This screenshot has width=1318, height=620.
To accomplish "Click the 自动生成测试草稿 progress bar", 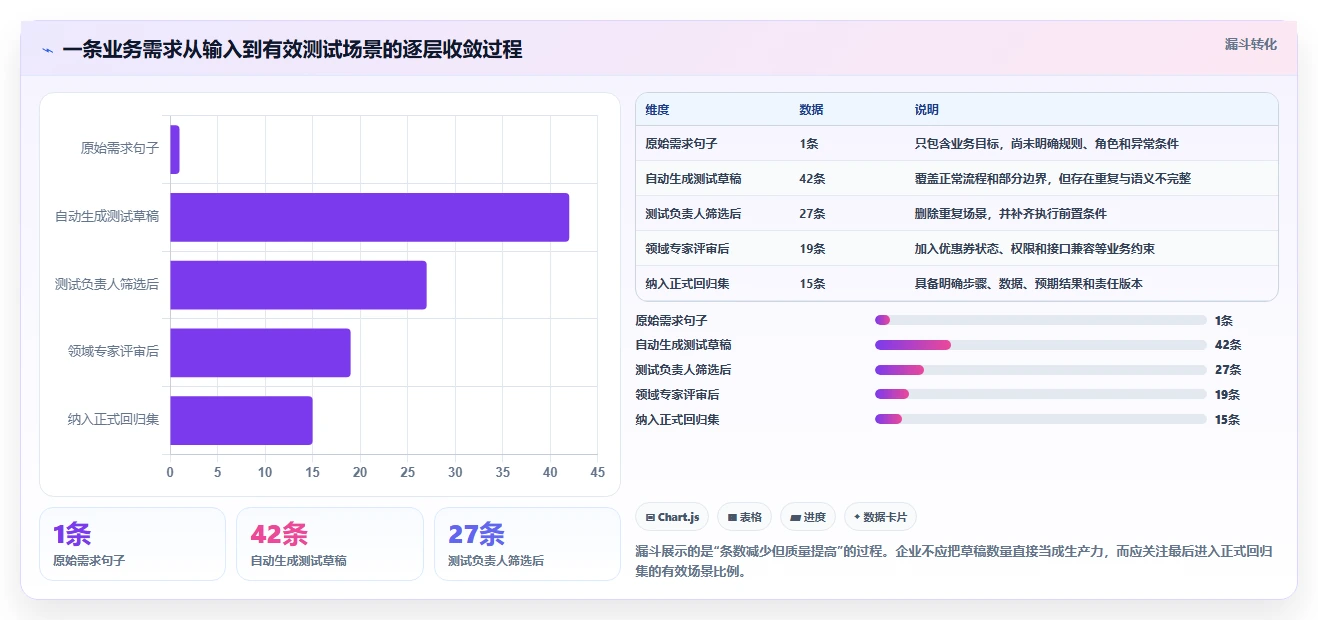I will [1040, 345].
